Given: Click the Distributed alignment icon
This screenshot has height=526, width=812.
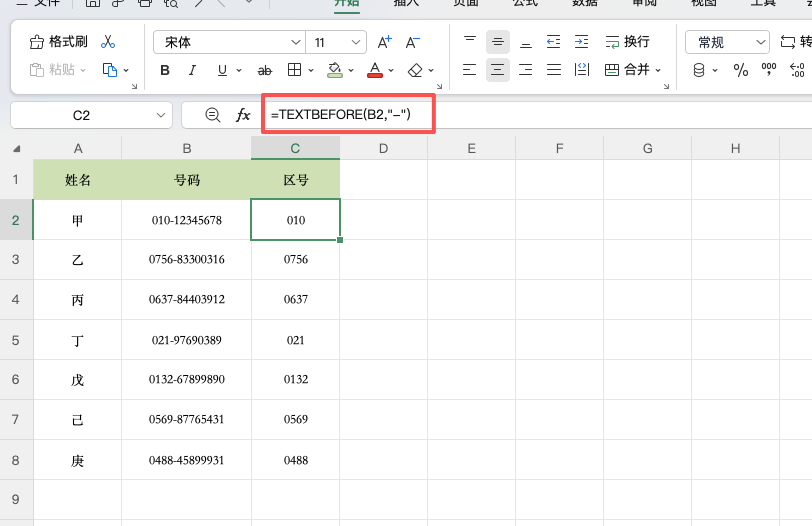Looking at the screenshot, I should (582, 69).
